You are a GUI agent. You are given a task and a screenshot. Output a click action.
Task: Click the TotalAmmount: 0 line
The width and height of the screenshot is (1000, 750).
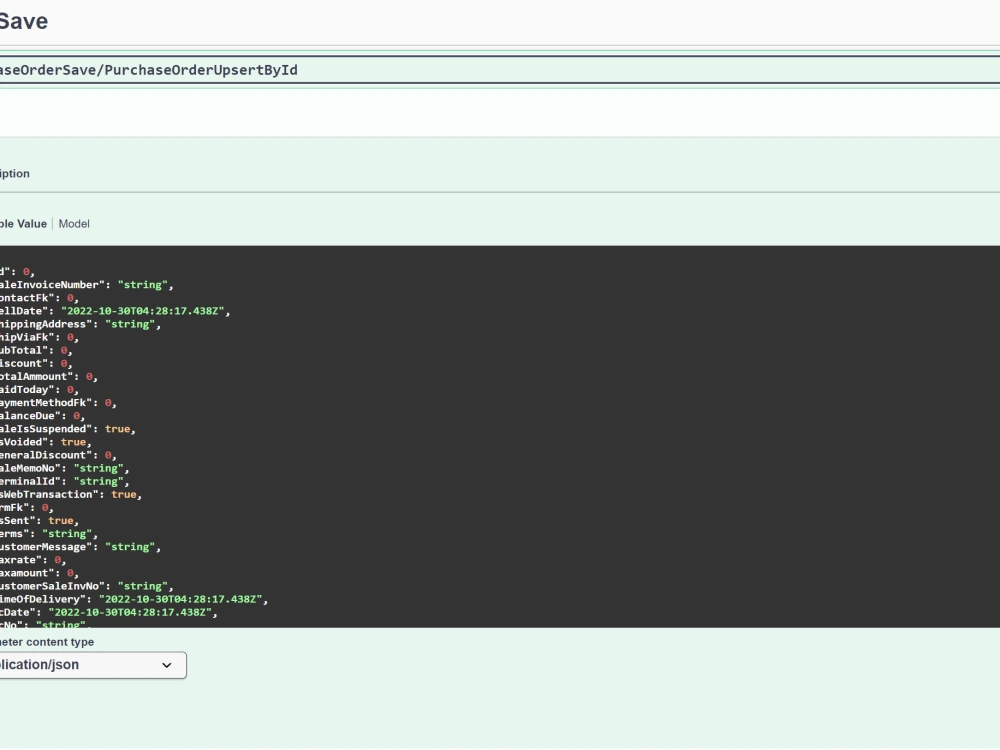(49, 376)
